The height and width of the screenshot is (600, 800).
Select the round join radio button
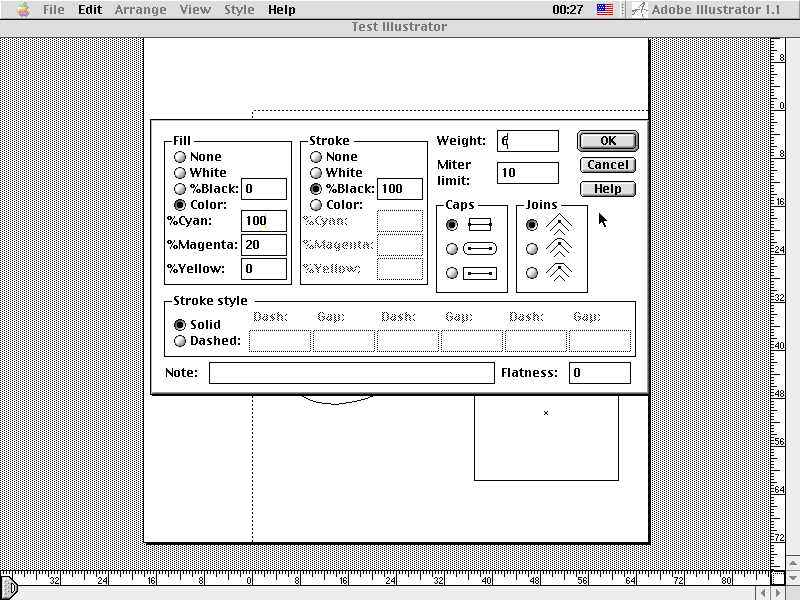pos(532,248)
